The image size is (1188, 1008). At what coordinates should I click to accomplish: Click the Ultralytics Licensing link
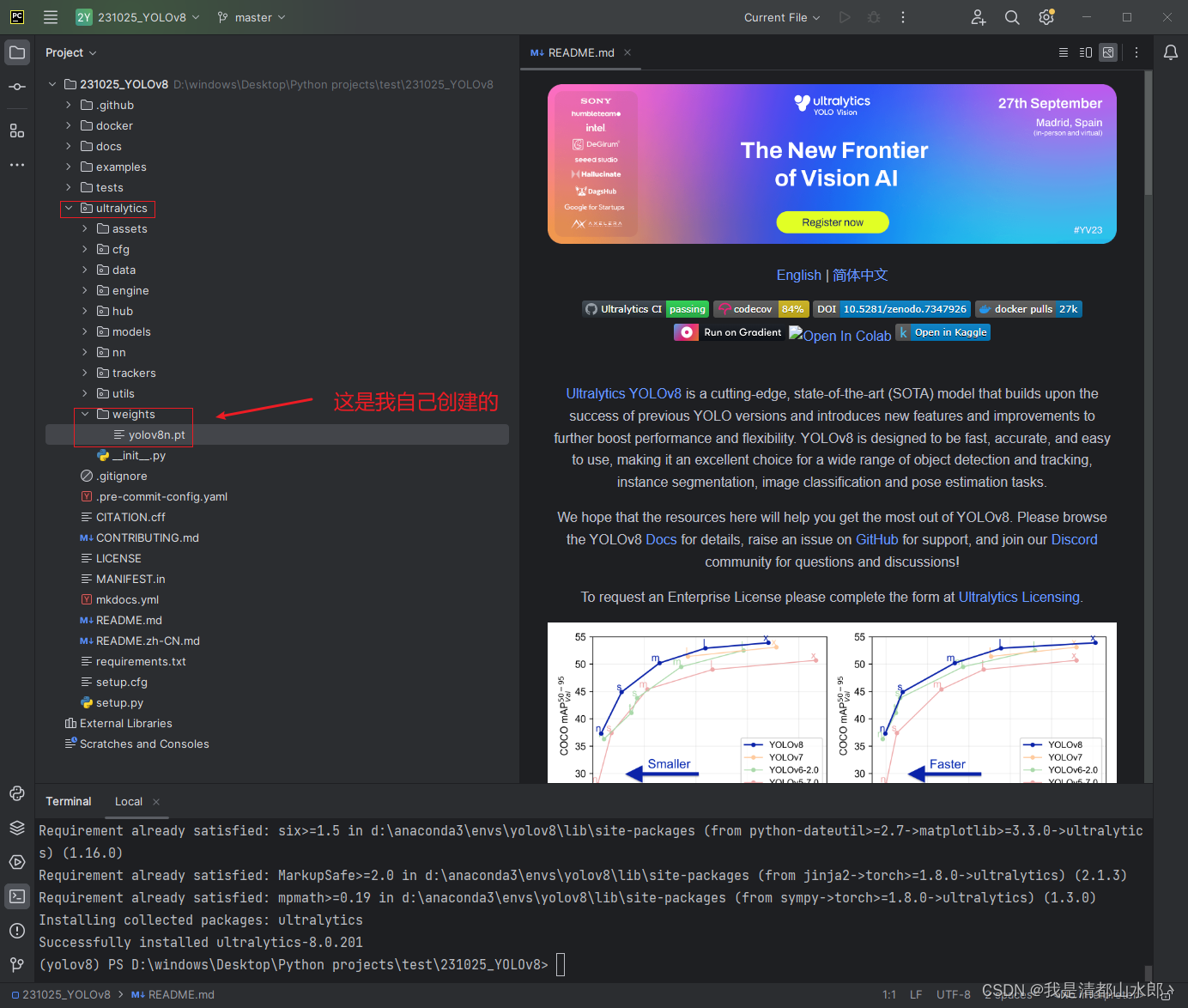[1019, 597]
